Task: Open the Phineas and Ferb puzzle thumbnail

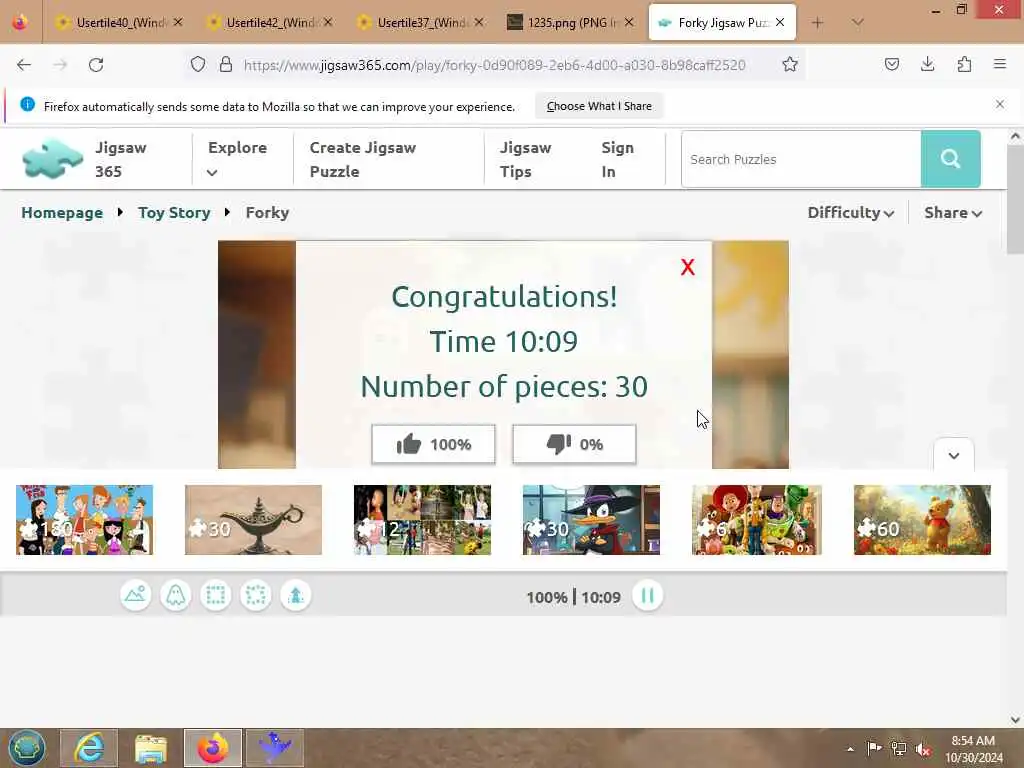Action: point(84,520)
